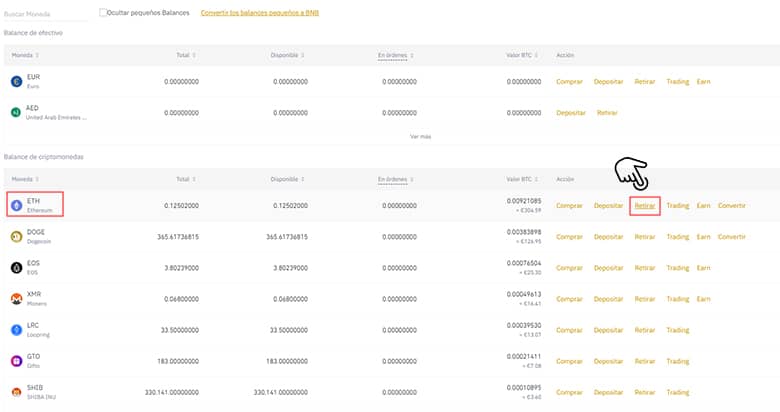Viewport: 780px width, 412px height.
Task: Open Trading for Dogecoin
Action: [677, 236]
